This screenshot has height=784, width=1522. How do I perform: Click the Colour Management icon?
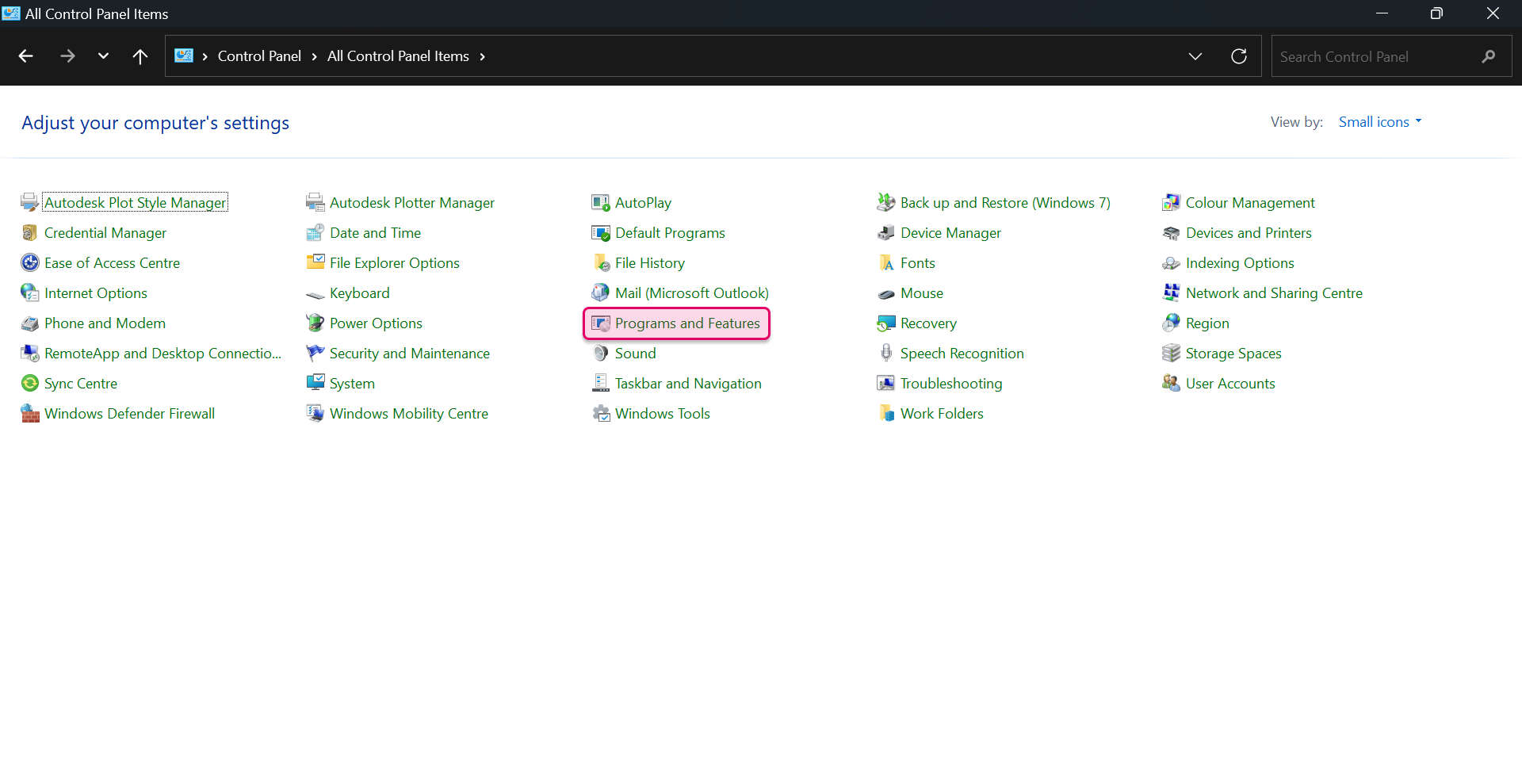(x=1172, y=203)
